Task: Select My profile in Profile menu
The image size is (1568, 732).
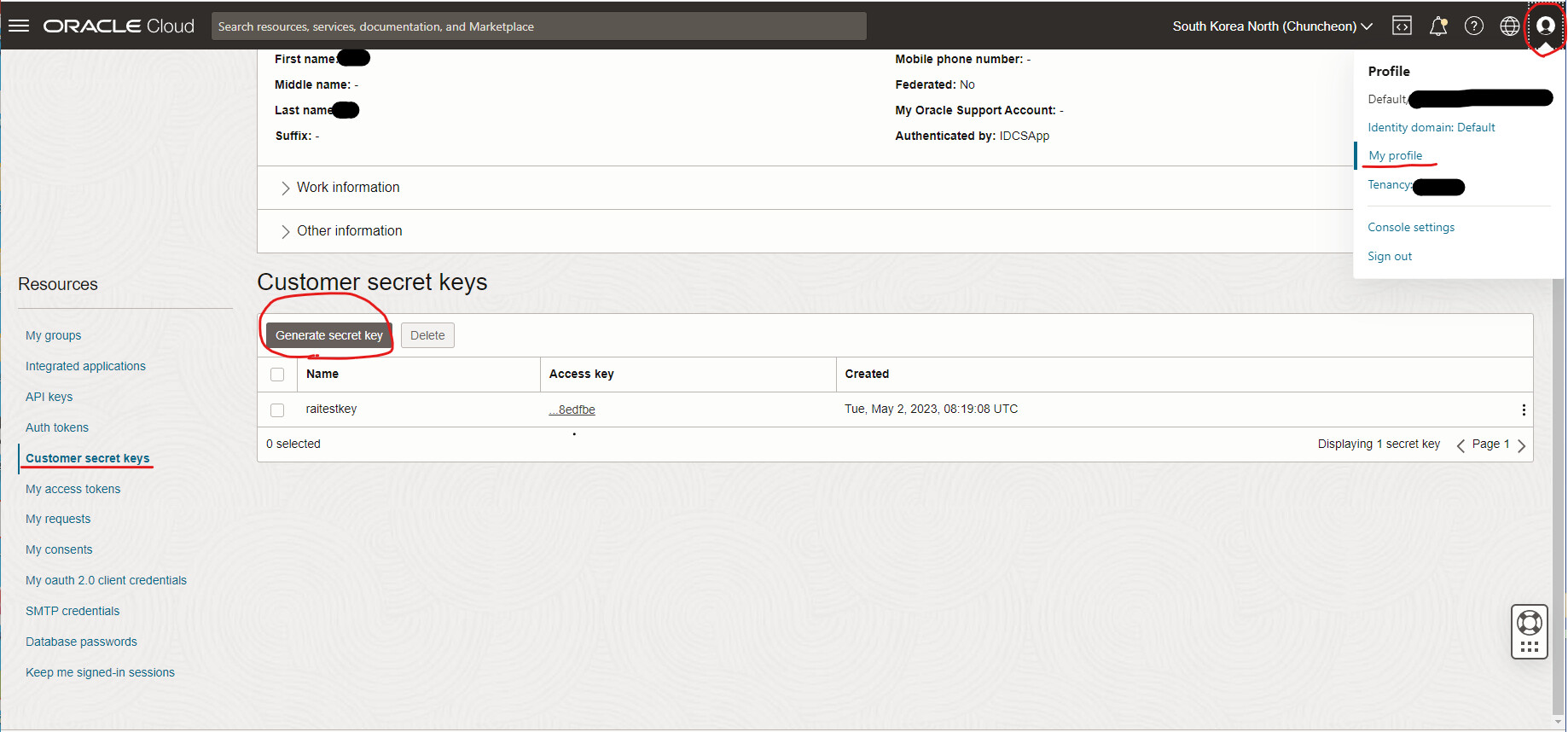Action: point(1396,155)
